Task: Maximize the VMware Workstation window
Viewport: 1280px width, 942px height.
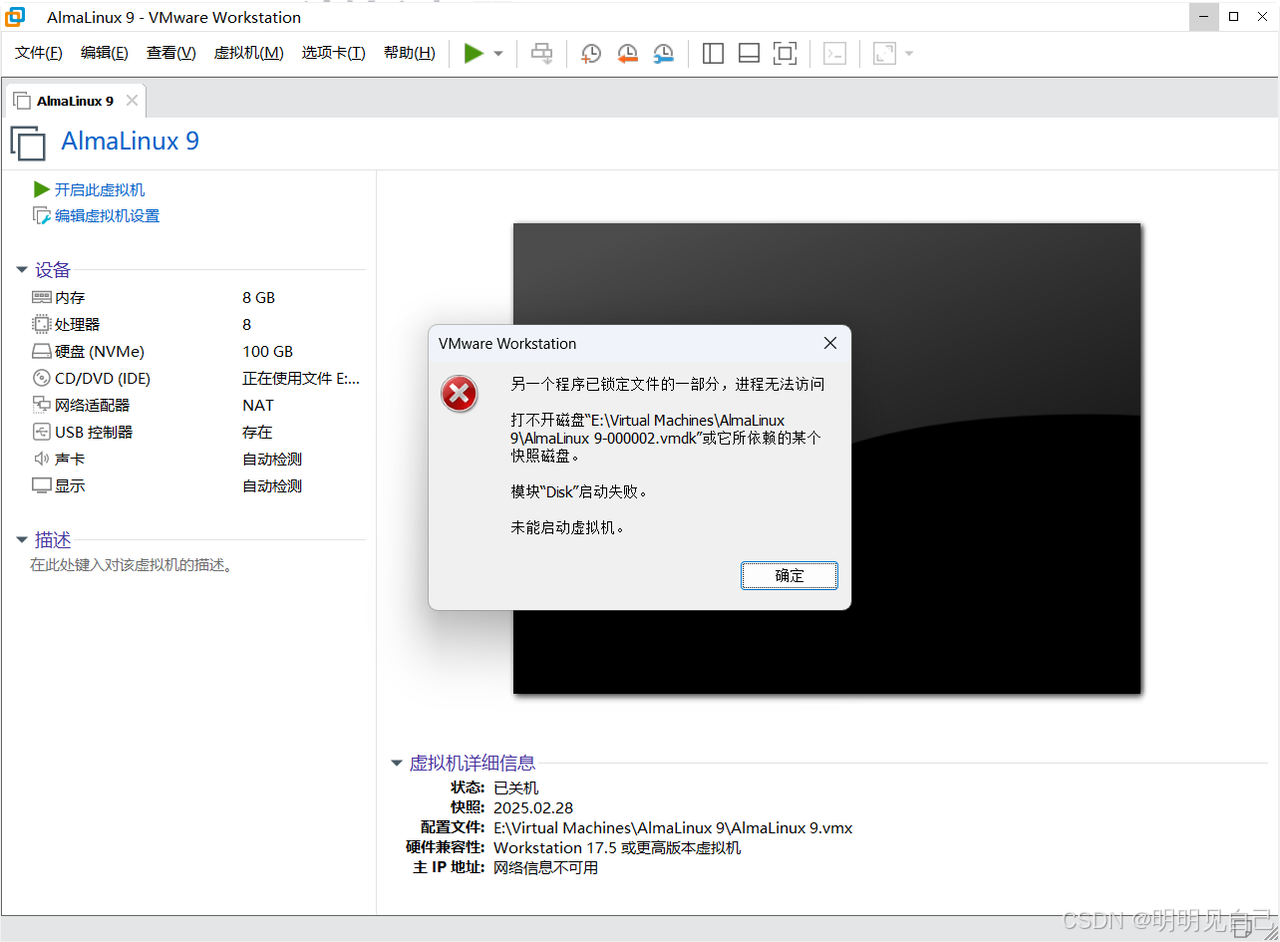Action: (1233, 16)
